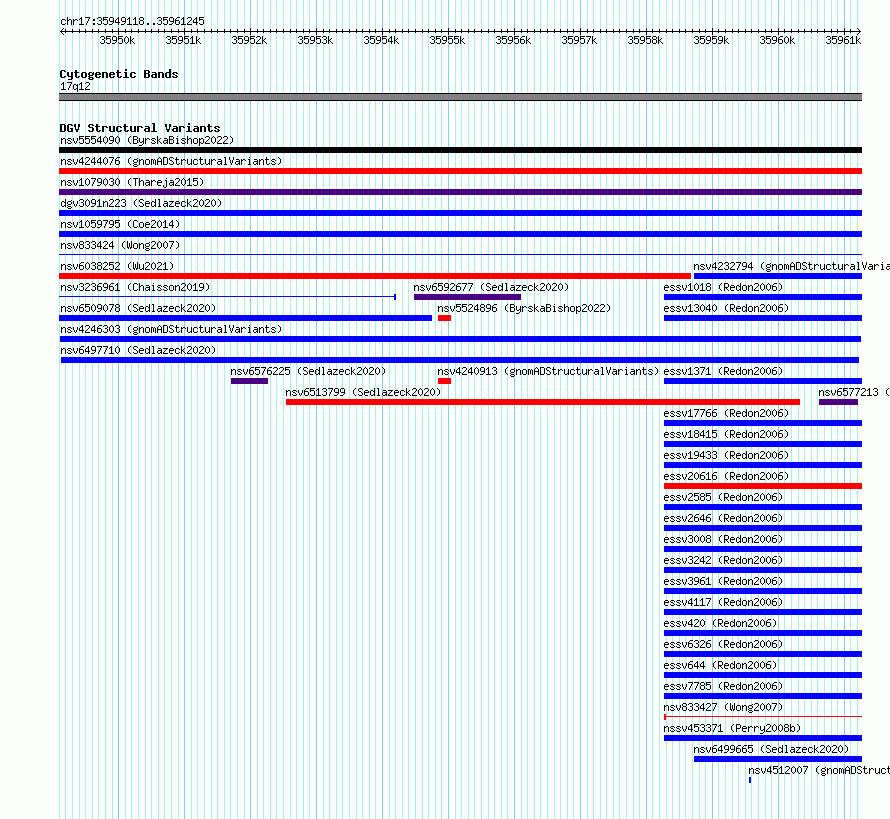The width and height of the screenshot is (890, 819).
Task: Click the nsv6577213 variant label
Action: pos(854,392)
